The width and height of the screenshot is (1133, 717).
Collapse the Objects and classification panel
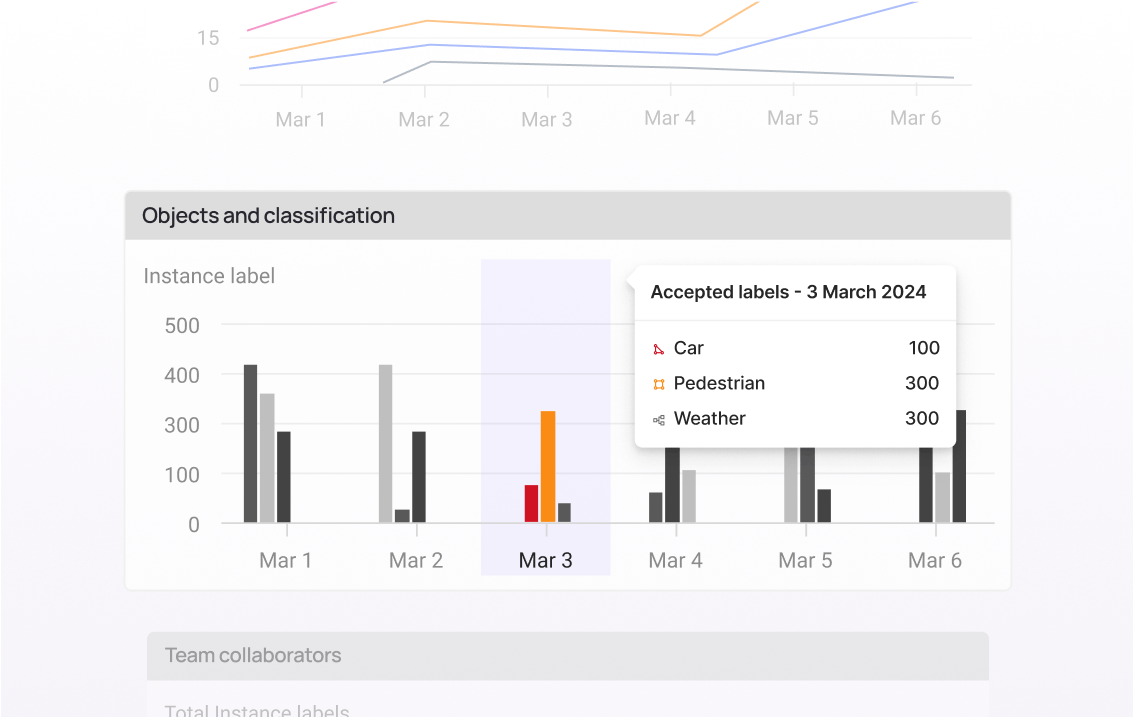(268, 215)
